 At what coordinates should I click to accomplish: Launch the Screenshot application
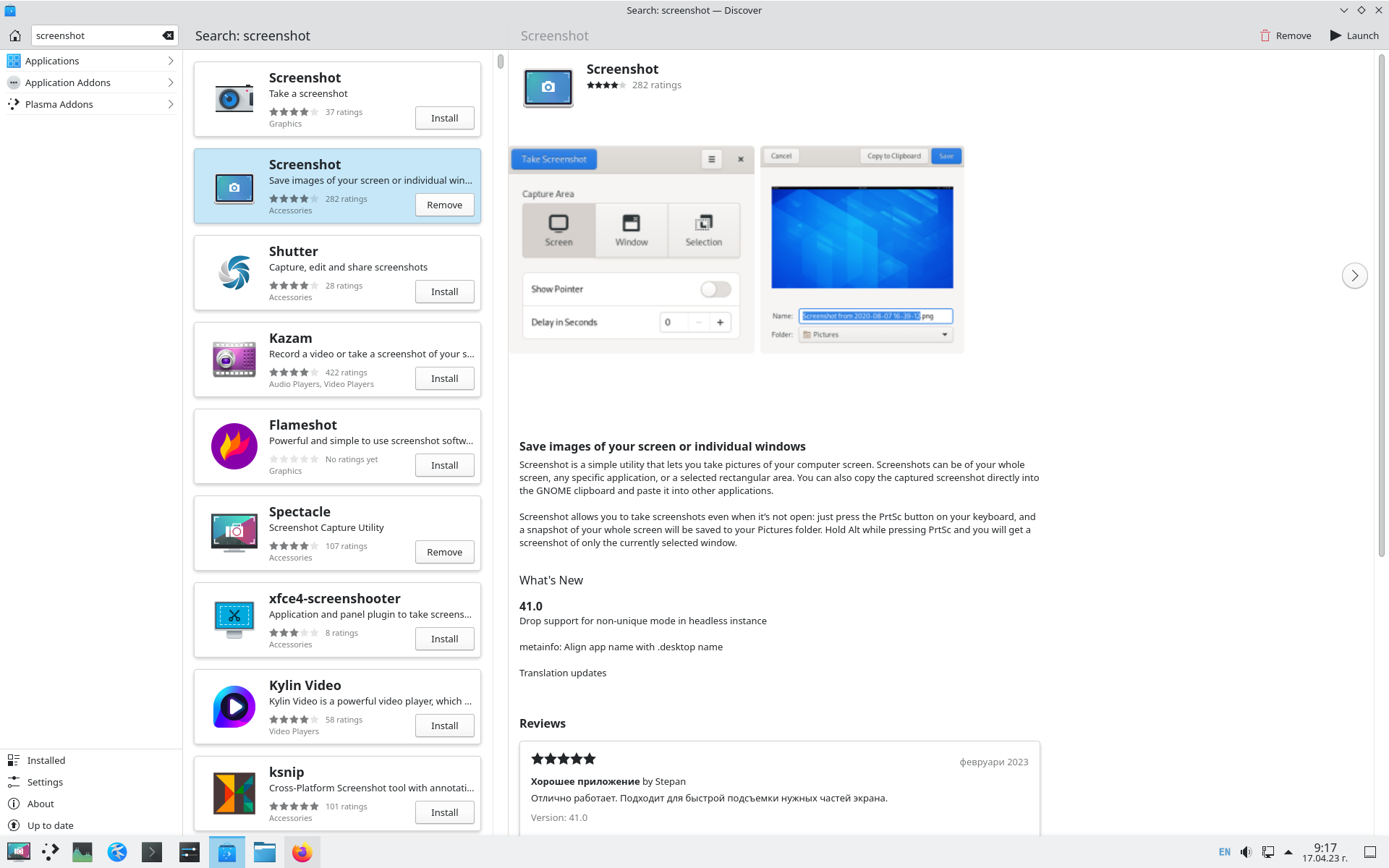coord(1354,35)
